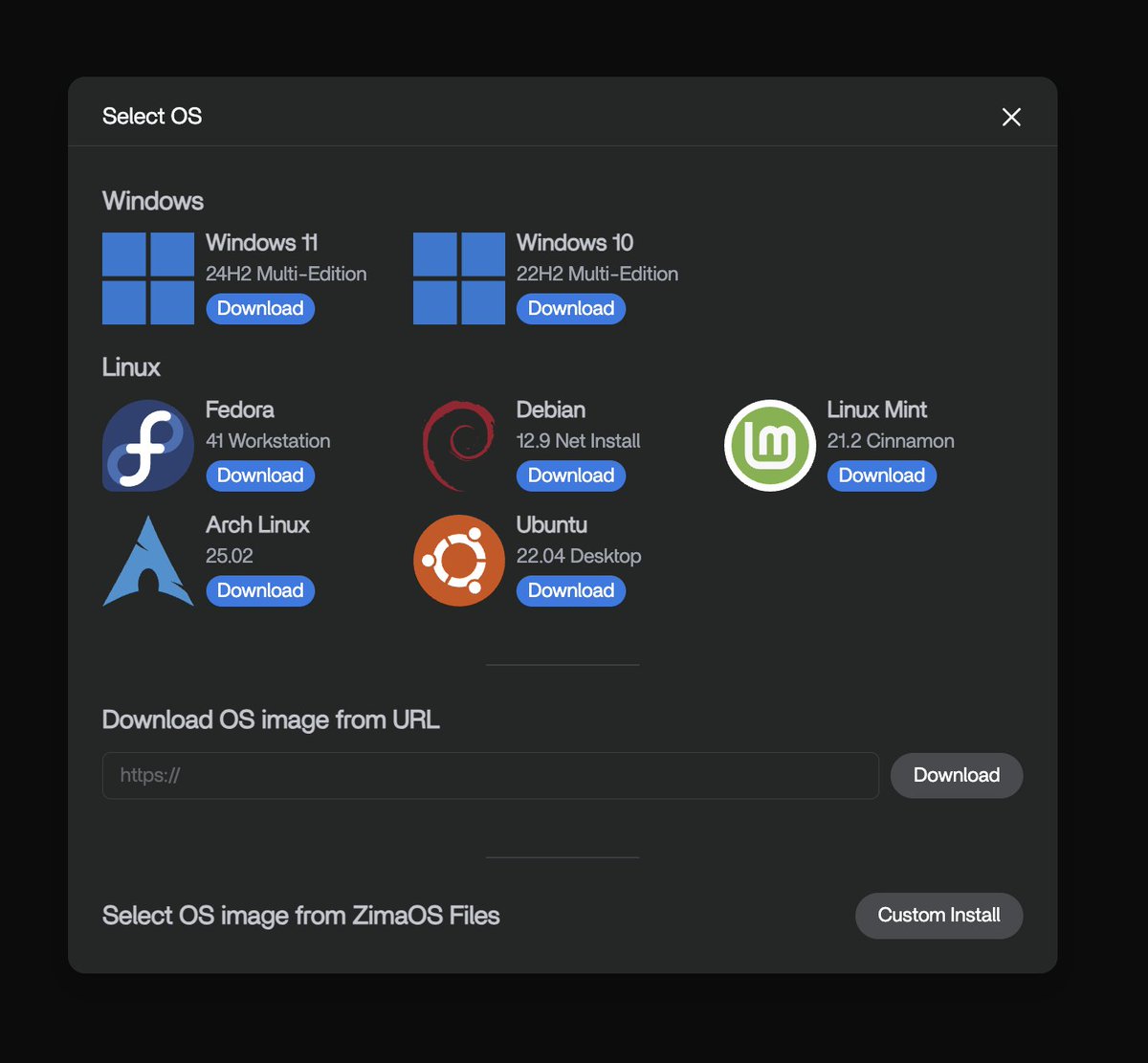
Task: Focus the https:// URL input field
Action: click(x=491, y=775)
